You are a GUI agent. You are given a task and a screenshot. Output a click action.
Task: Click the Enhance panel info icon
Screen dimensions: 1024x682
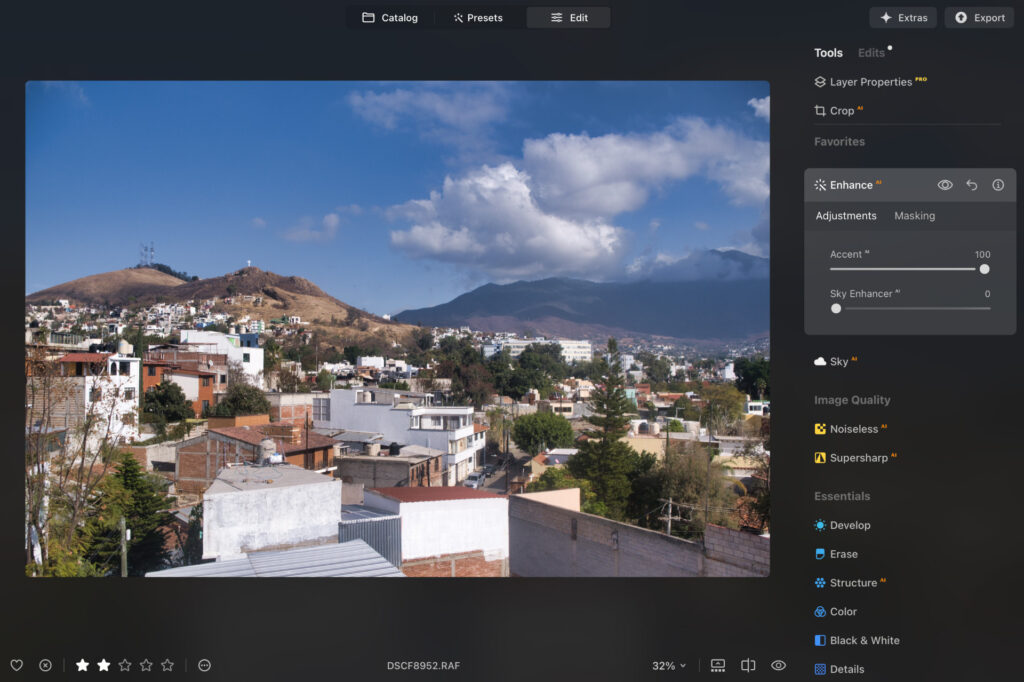(997, 184)
